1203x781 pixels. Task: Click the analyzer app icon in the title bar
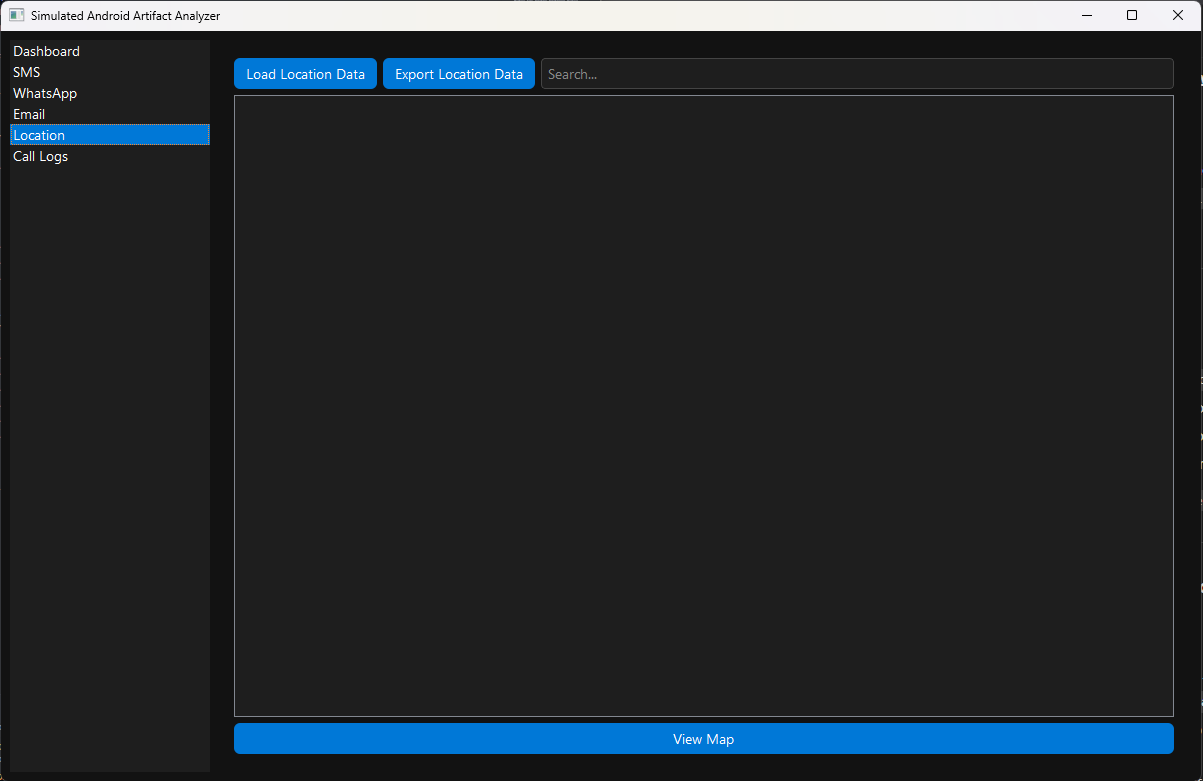click(x=14, y=15)
